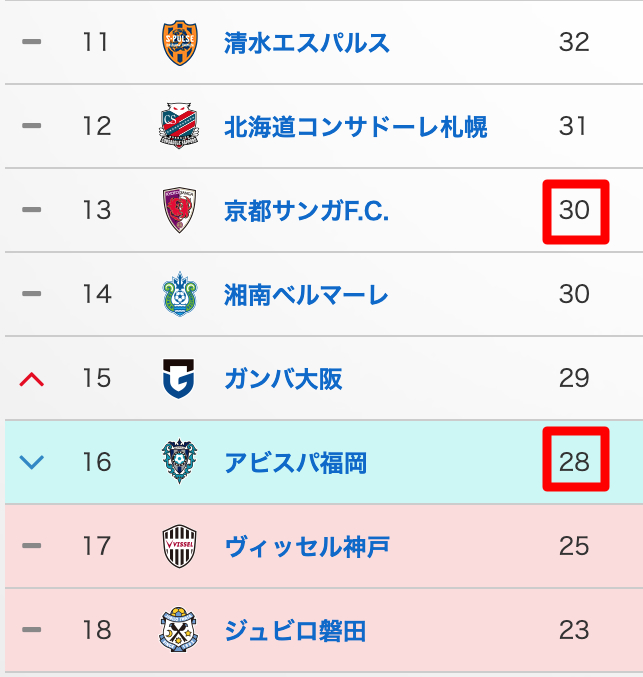Open the 京都サンガF.C. team link

pyautogui.click(x=306, y=211)
